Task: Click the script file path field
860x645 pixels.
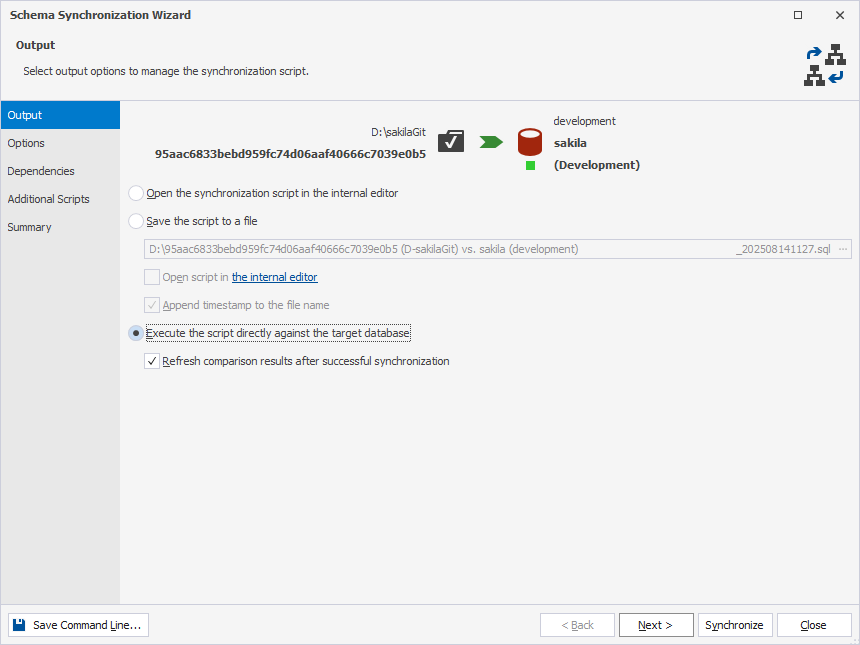Action: [x=450, y=249]
